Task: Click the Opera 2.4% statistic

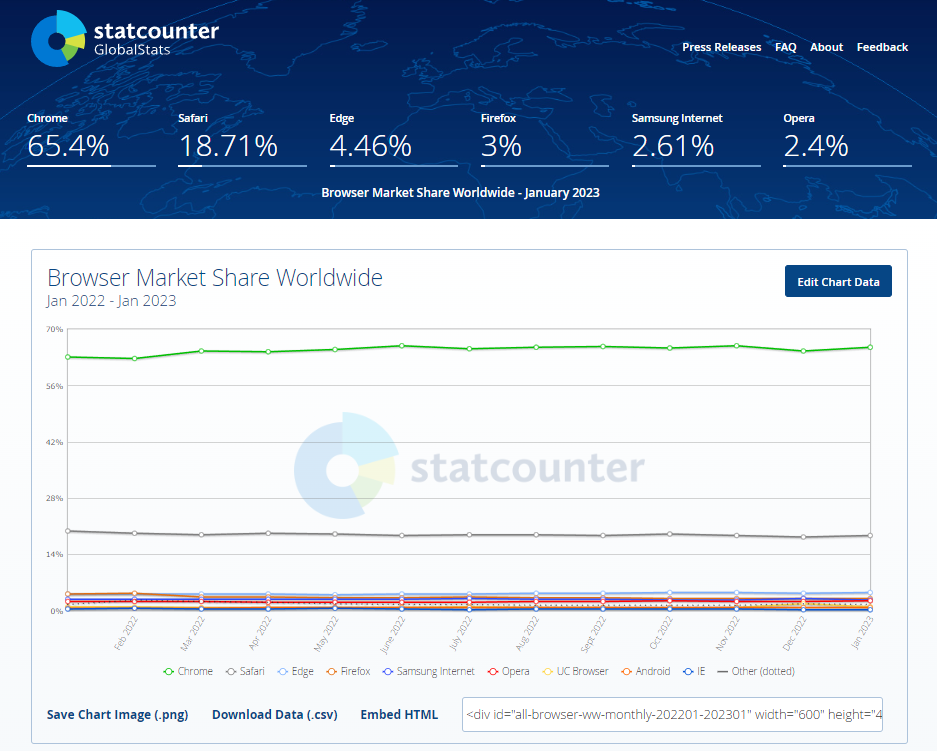Action: point(847,139)
